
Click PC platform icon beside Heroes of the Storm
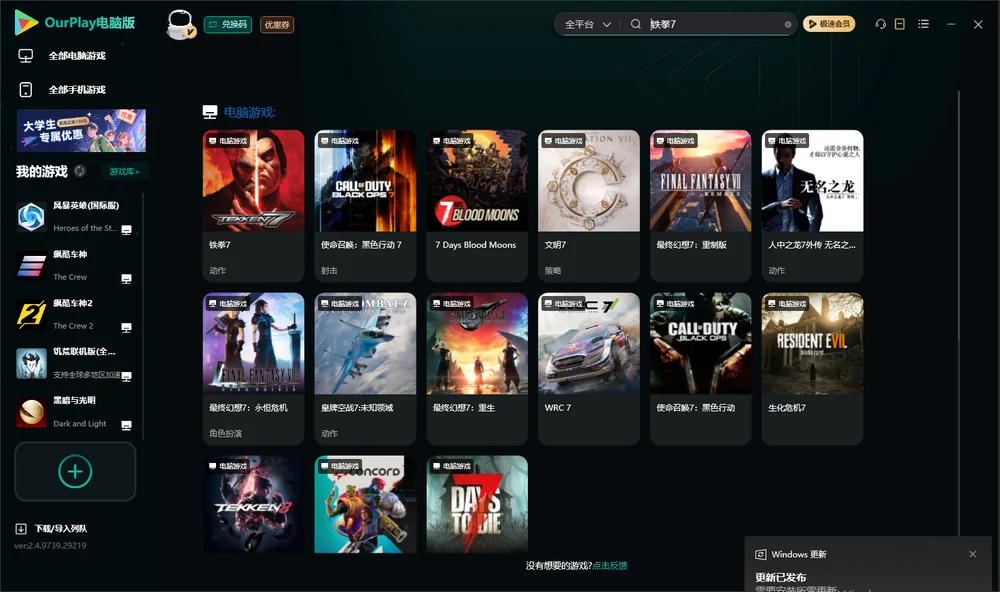point(126,230)
